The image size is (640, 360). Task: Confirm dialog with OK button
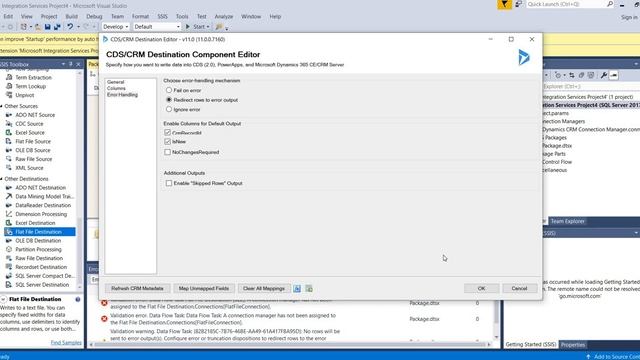[481, 289]
